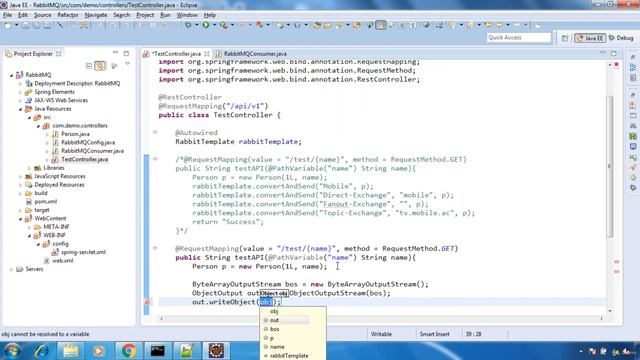Screen dimensions: 640x360
Task: Expand the Spring Elements node
Action: pos(20,92)
